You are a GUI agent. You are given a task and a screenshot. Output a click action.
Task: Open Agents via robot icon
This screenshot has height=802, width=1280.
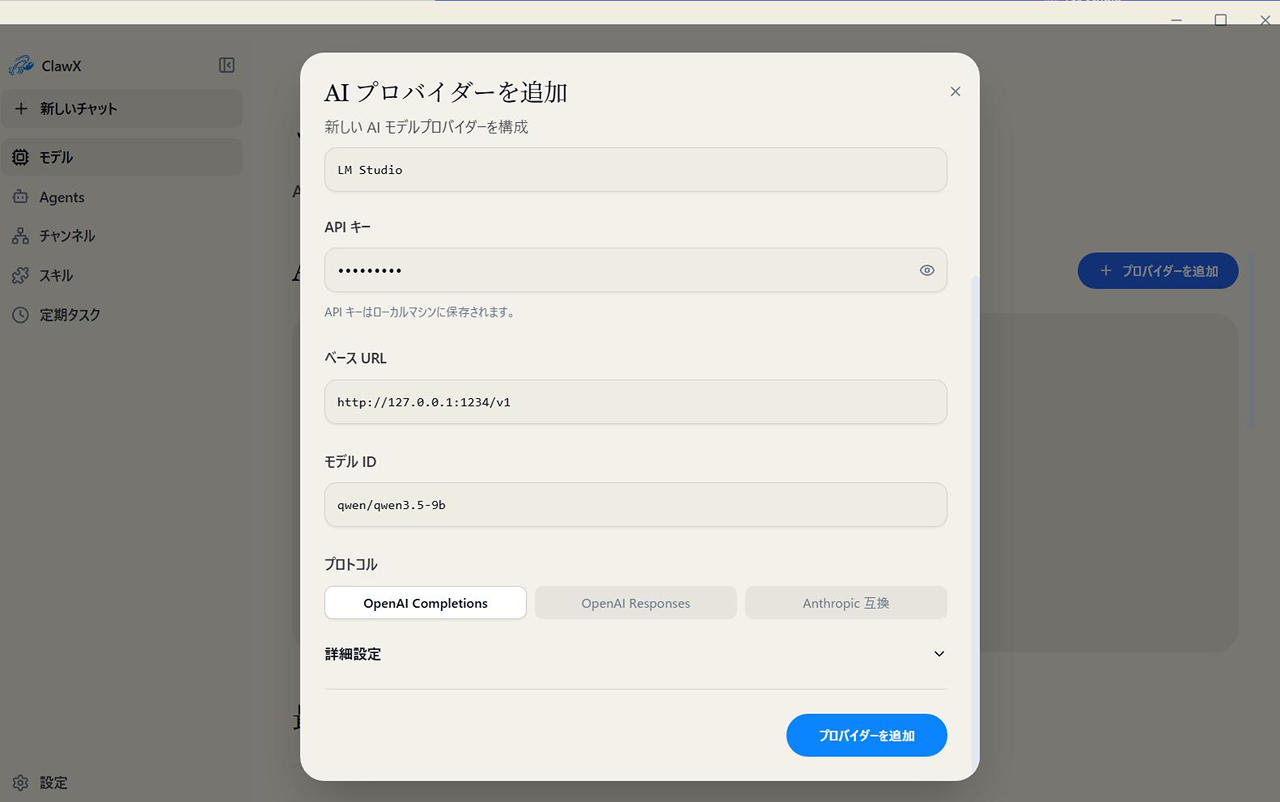[x=20, y=197]
